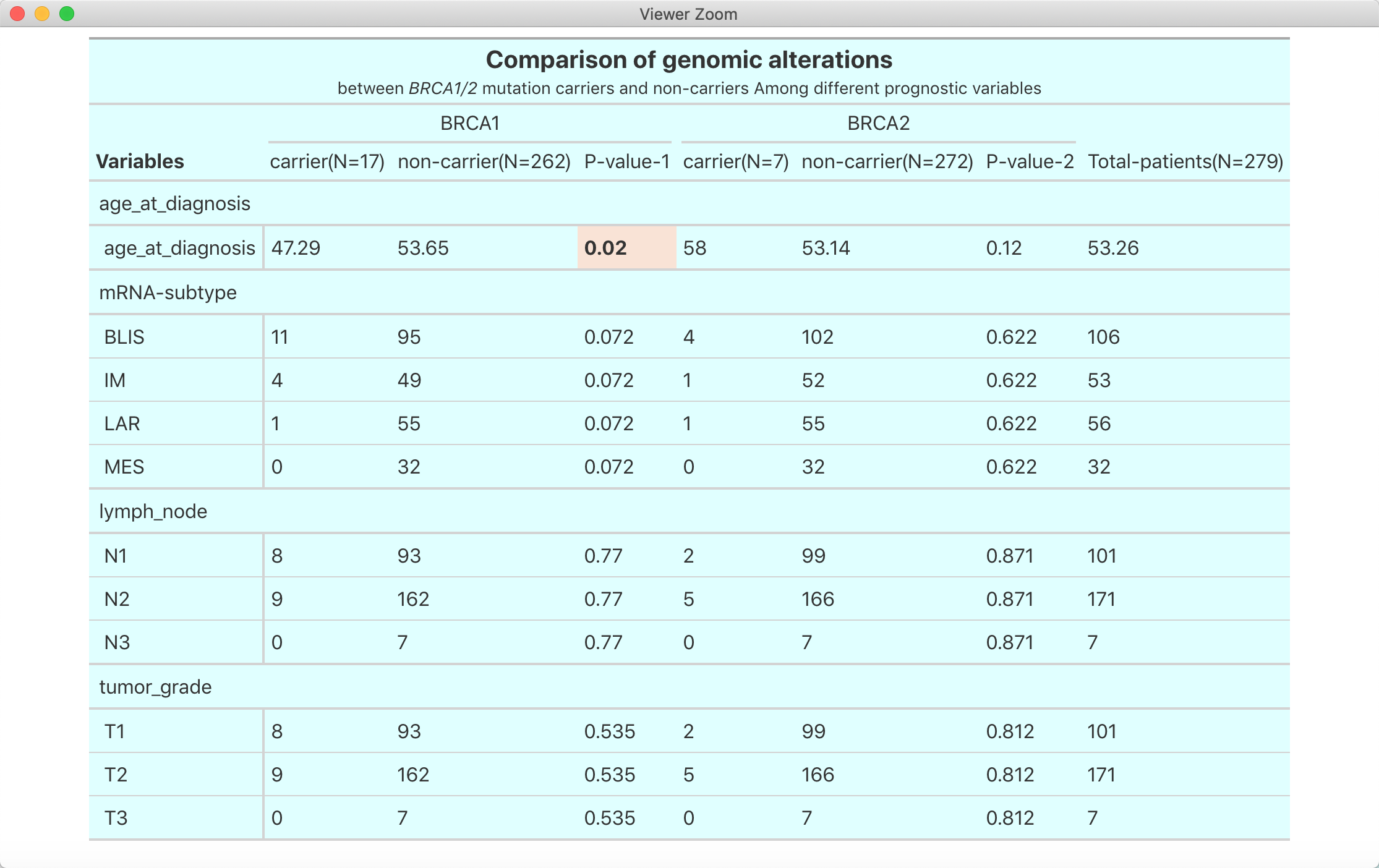The height and width of the screenshot is (868, 1379).
Task: Click the yellow minimize window button
Action: pyautogui.click(x=42, y=14)
